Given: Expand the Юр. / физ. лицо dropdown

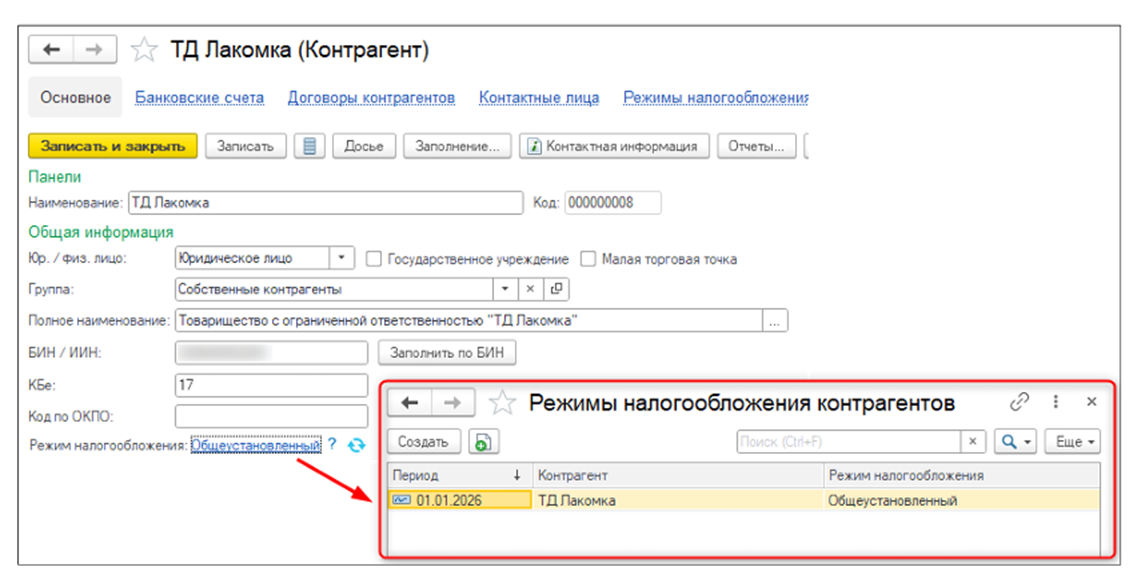Looking at the screenshot, I should pyautogui.click(x=341, y=258).
